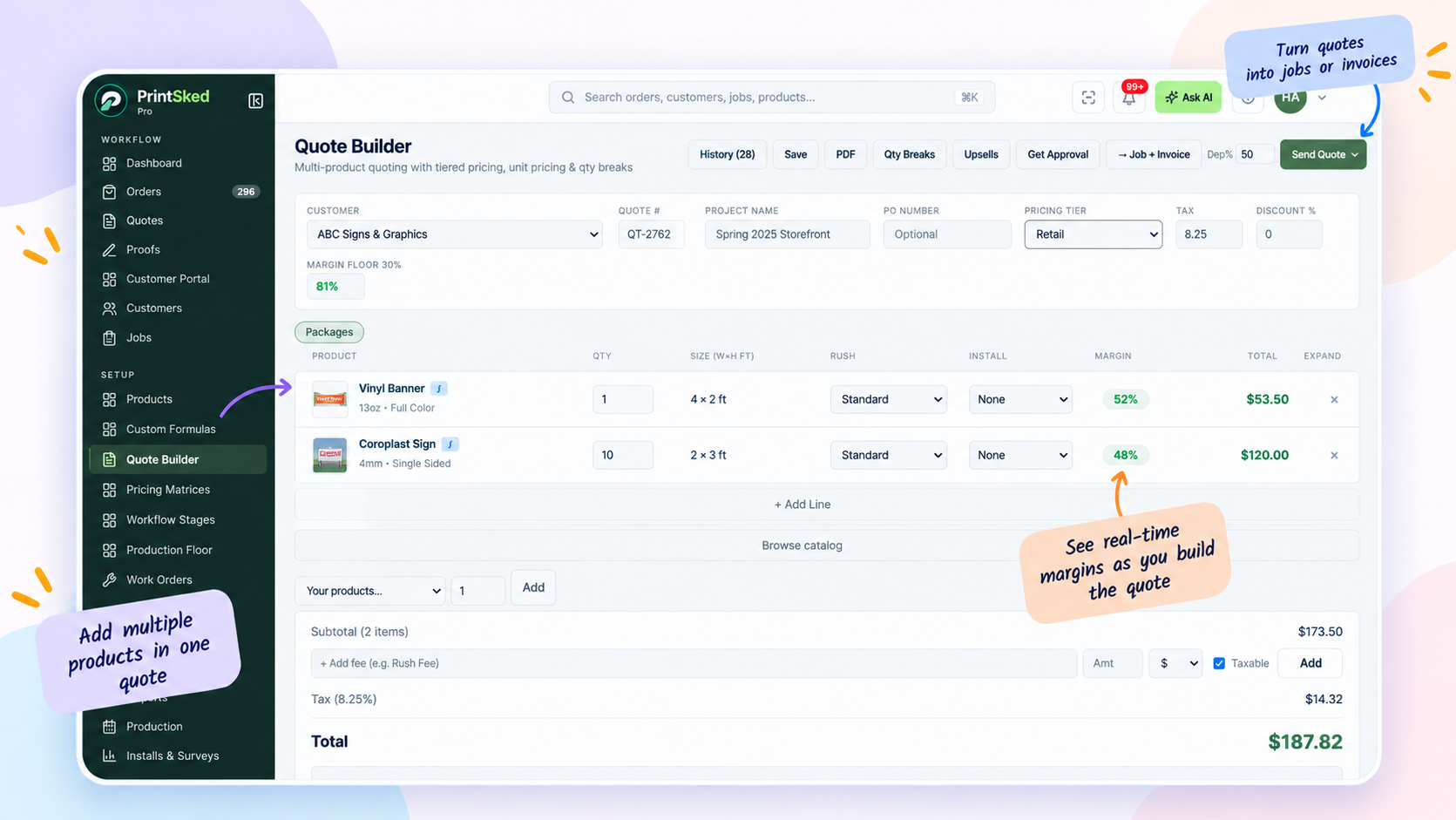Screen dimensions: 1456x820
Task: Click the Ask AI button
Action: tap(1189, 98)
